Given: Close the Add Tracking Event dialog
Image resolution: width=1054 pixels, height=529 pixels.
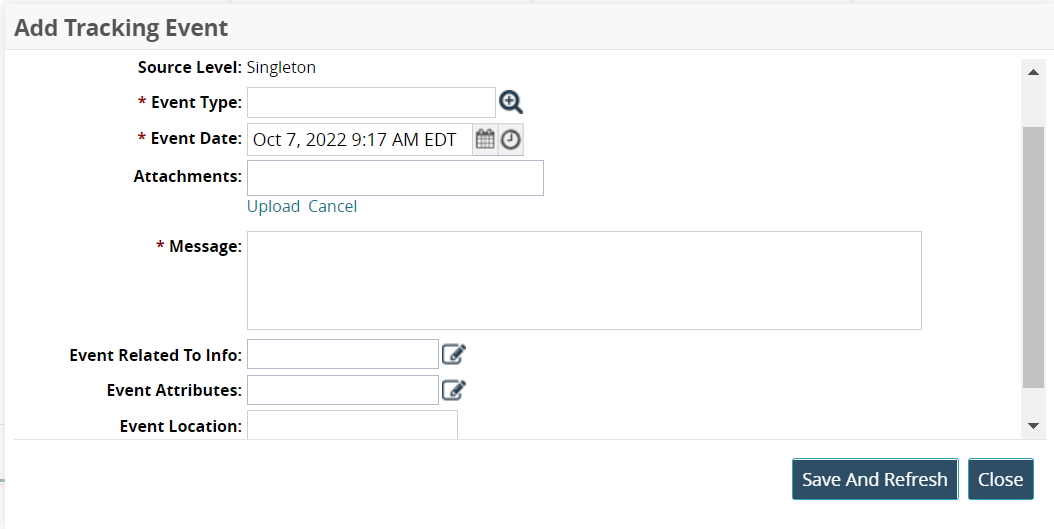Looking at the screenshot, I should pos(1000,479).
